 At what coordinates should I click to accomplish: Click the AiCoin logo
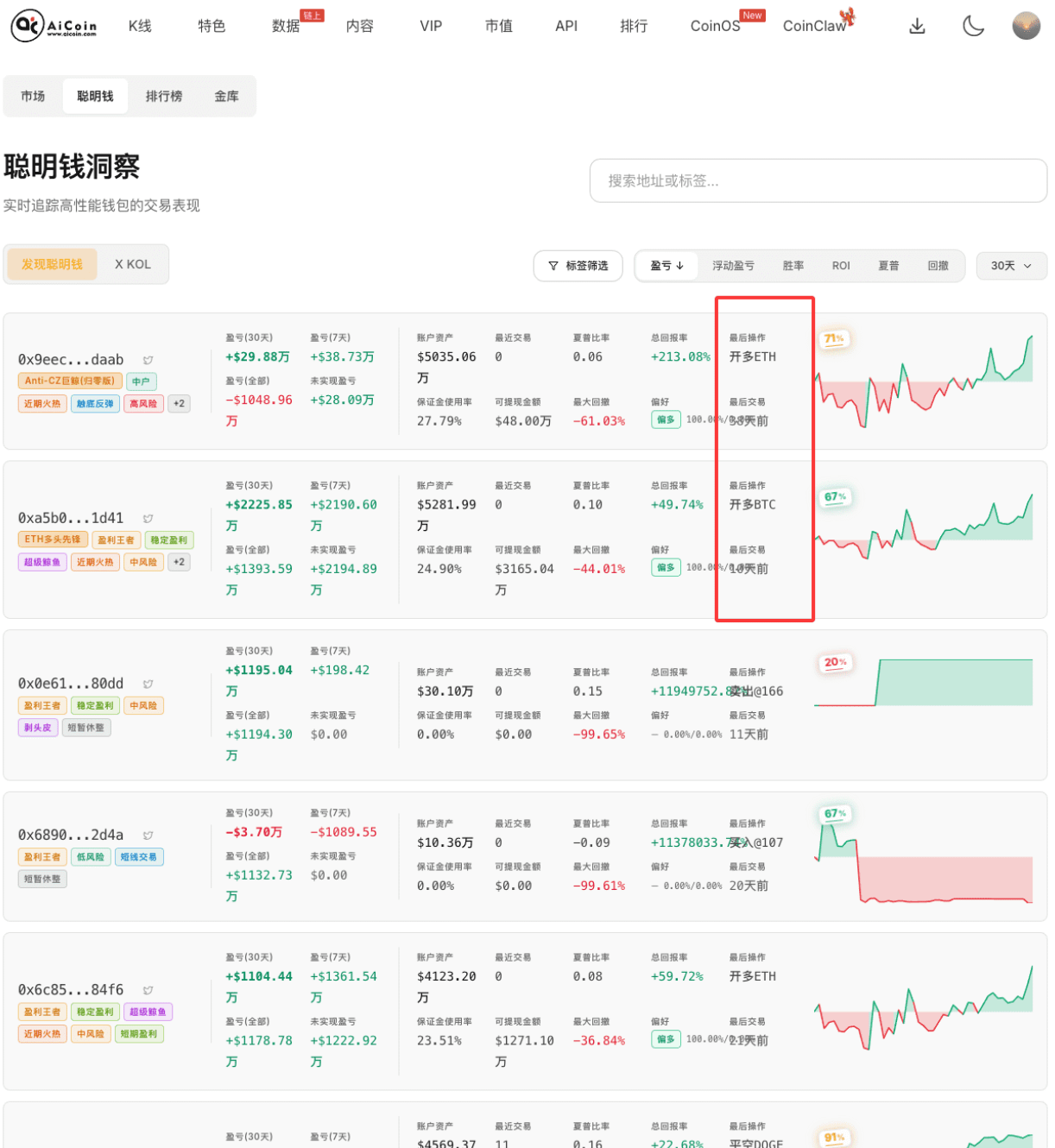(54, 26)
